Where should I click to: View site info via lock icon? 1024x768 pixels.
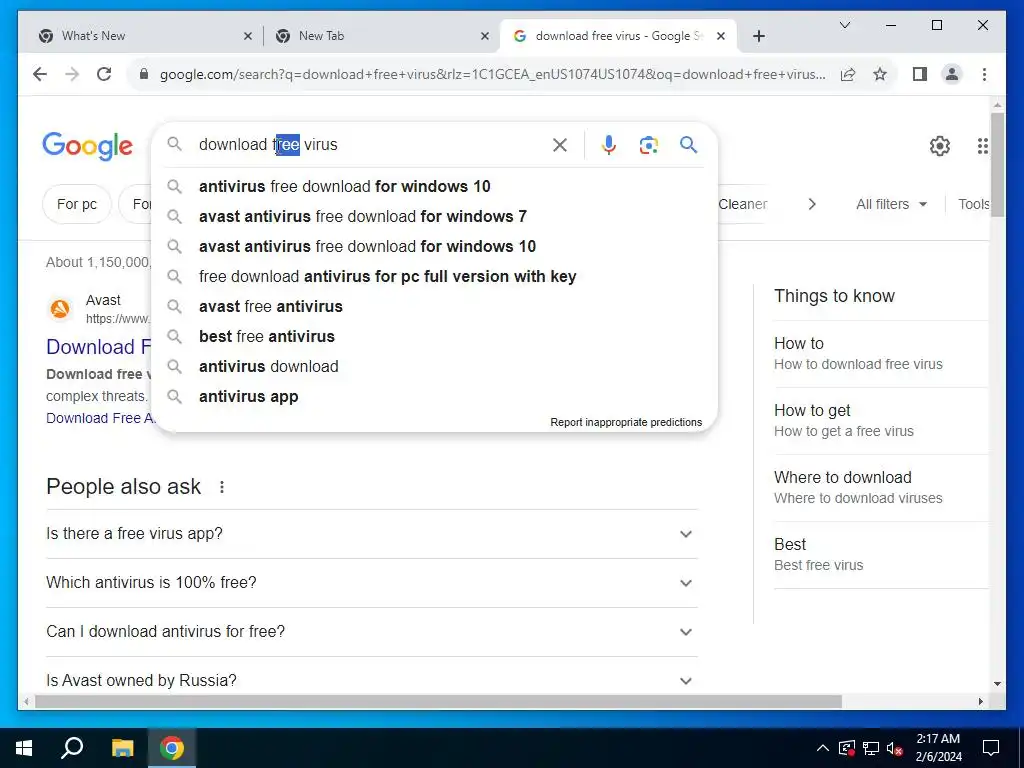click(144, 74)
